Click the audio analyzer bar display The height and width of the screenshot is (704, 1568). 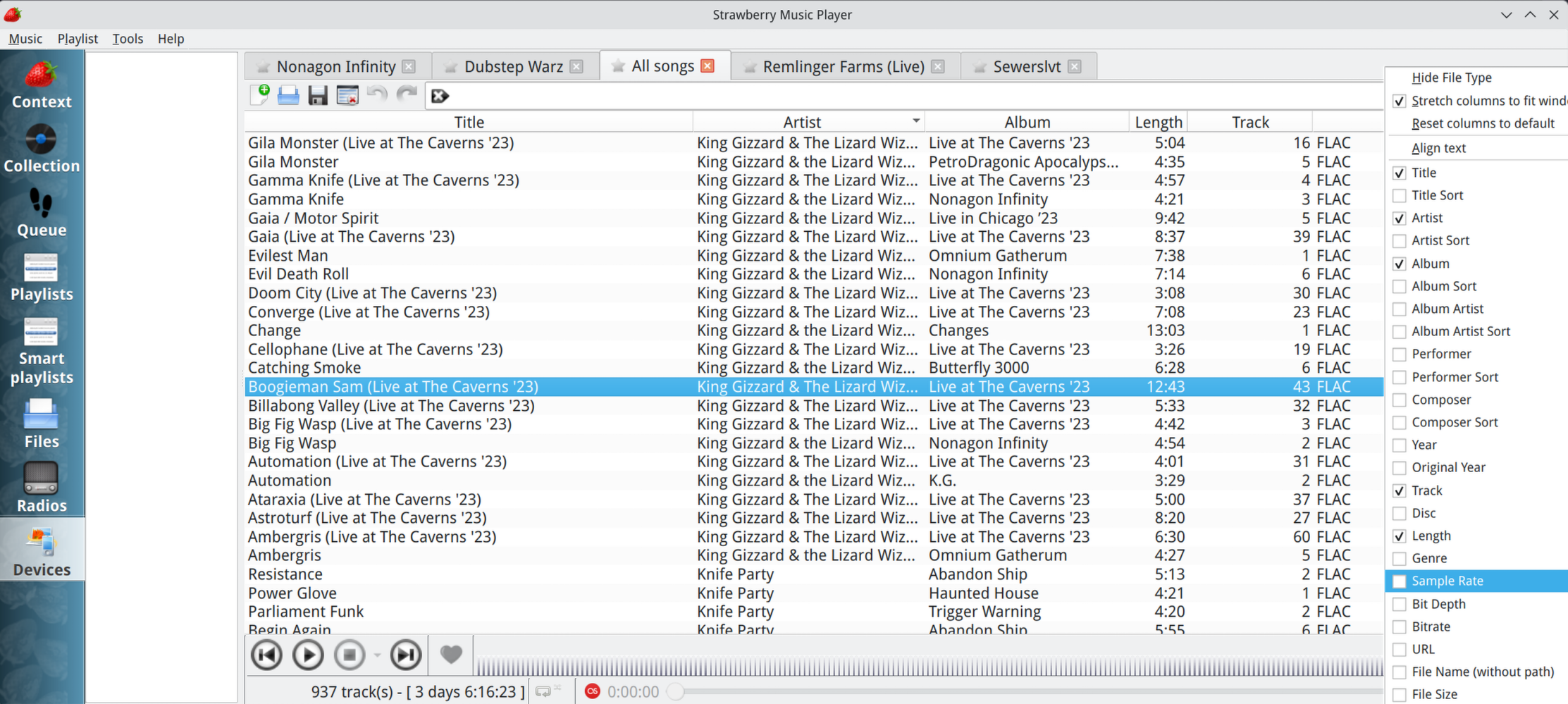pyautogui.click(x=929, y=667)
